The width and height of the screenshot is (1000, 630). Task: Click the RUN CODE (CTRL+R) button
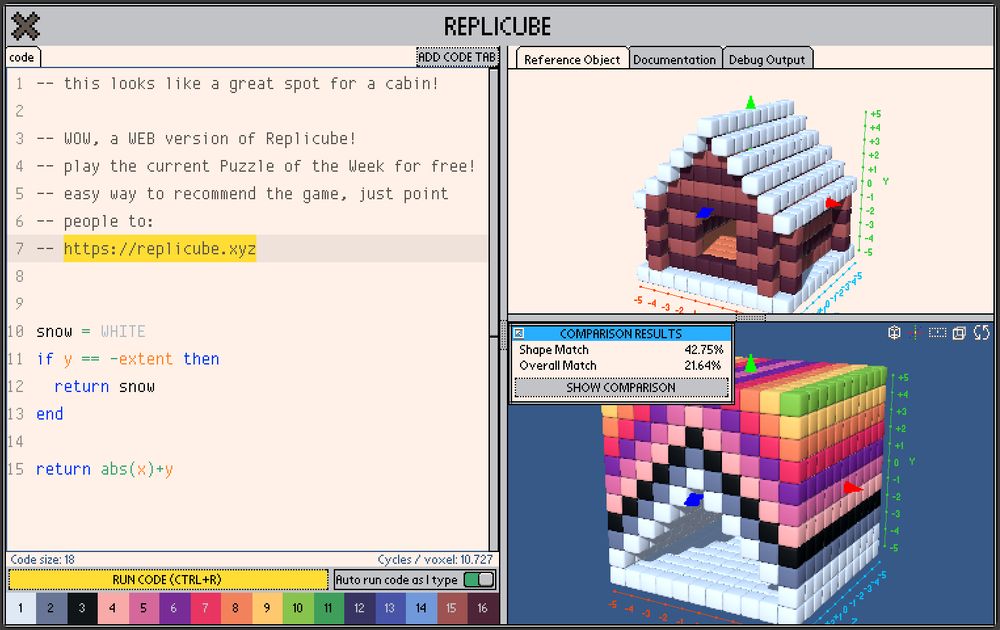[x=168, y=580]
